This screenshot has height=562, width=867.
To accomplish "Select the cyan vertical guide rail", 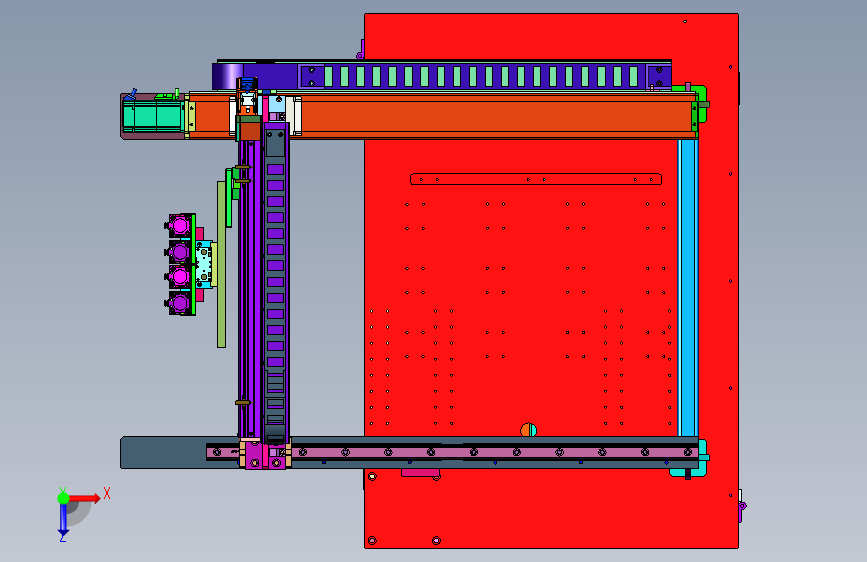I will coord(688,288).
